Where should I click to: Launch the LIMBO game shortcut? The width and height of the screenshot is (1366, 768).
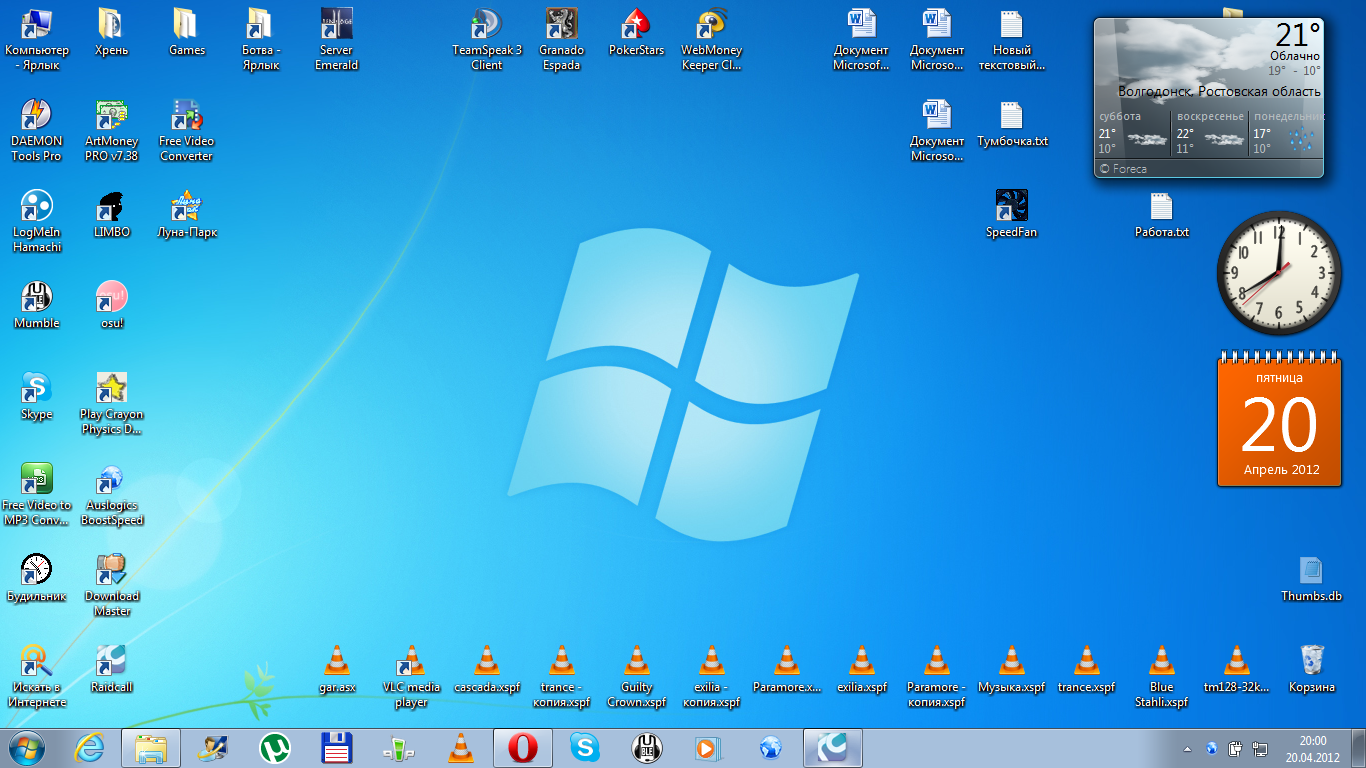pos(111,215)
